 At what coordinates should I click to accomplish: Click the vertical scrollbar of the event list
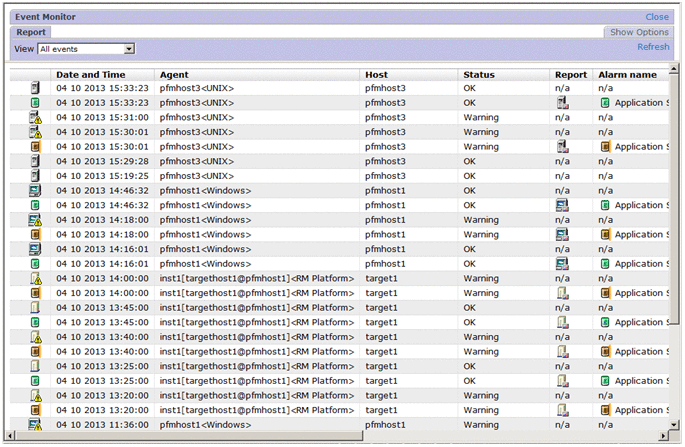(x=674, y=200)
